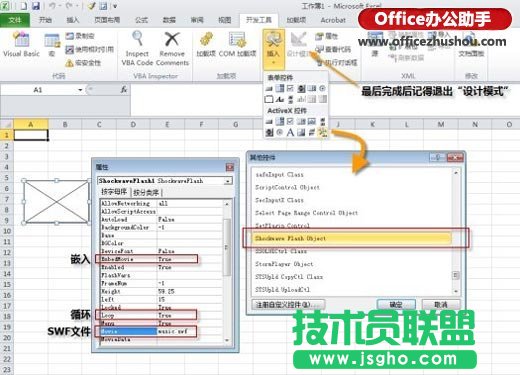This screenshot has height=375, width=520.
Task: Insert form control label Aa
Action: tap(280, 99)
